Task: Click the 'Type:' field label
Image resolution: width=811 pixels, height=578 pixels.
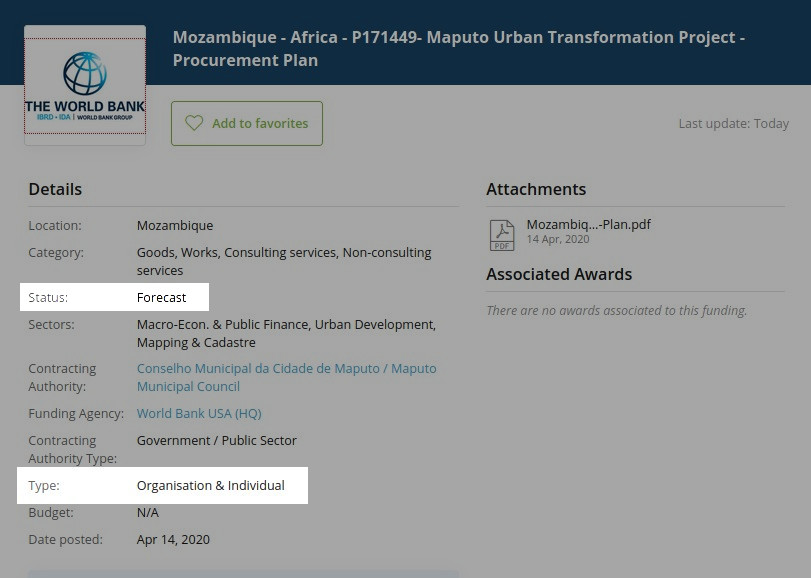Action: (x=44, y=485)
